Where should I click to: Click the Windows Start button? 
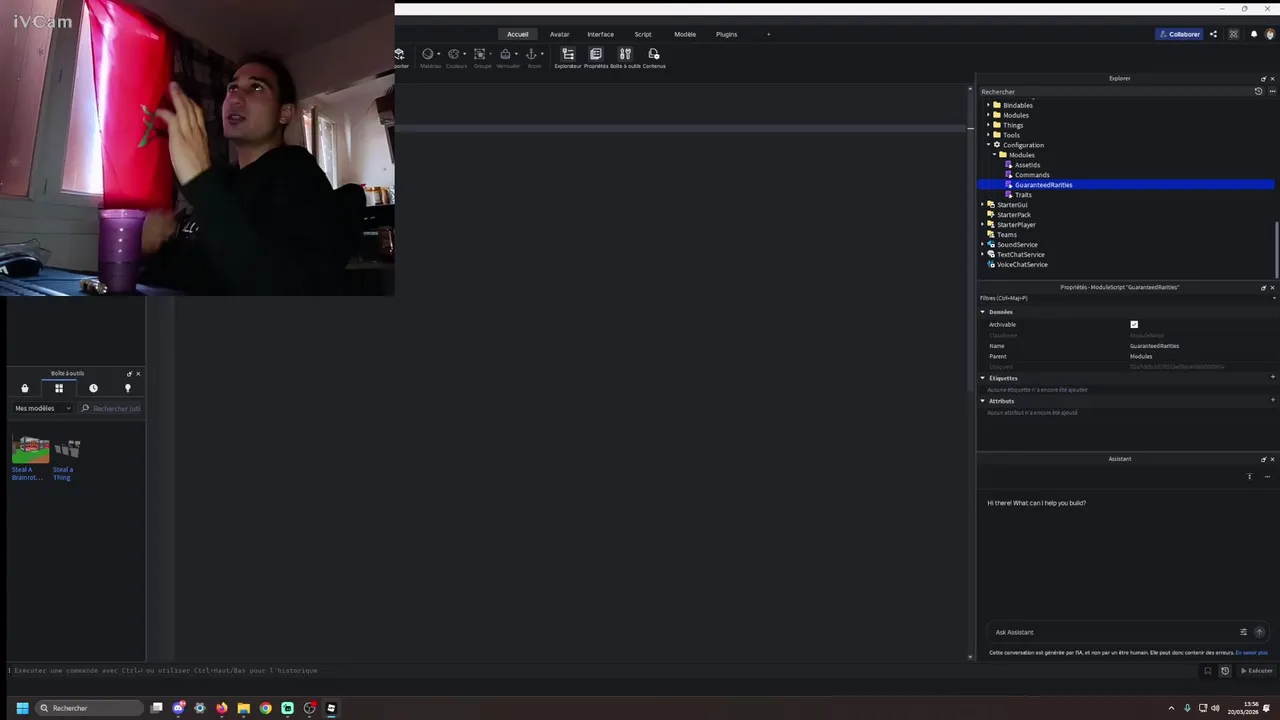tap(22, 708)
